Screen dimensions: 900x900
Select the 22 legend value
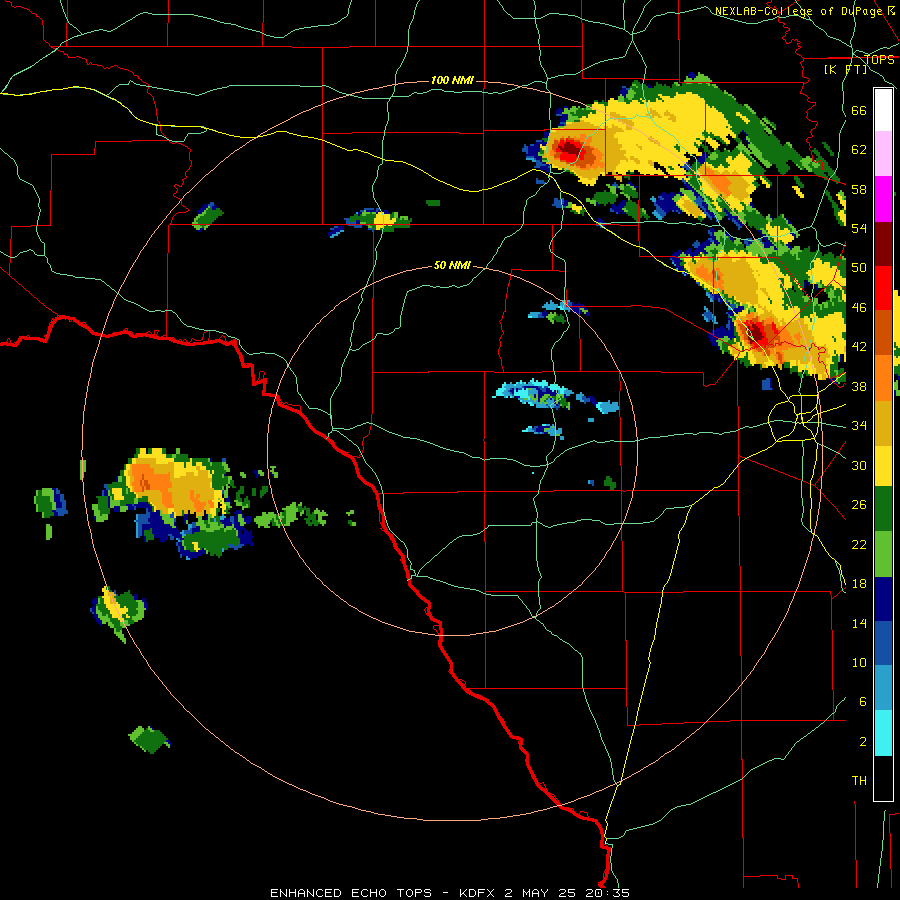click(859, 544)
